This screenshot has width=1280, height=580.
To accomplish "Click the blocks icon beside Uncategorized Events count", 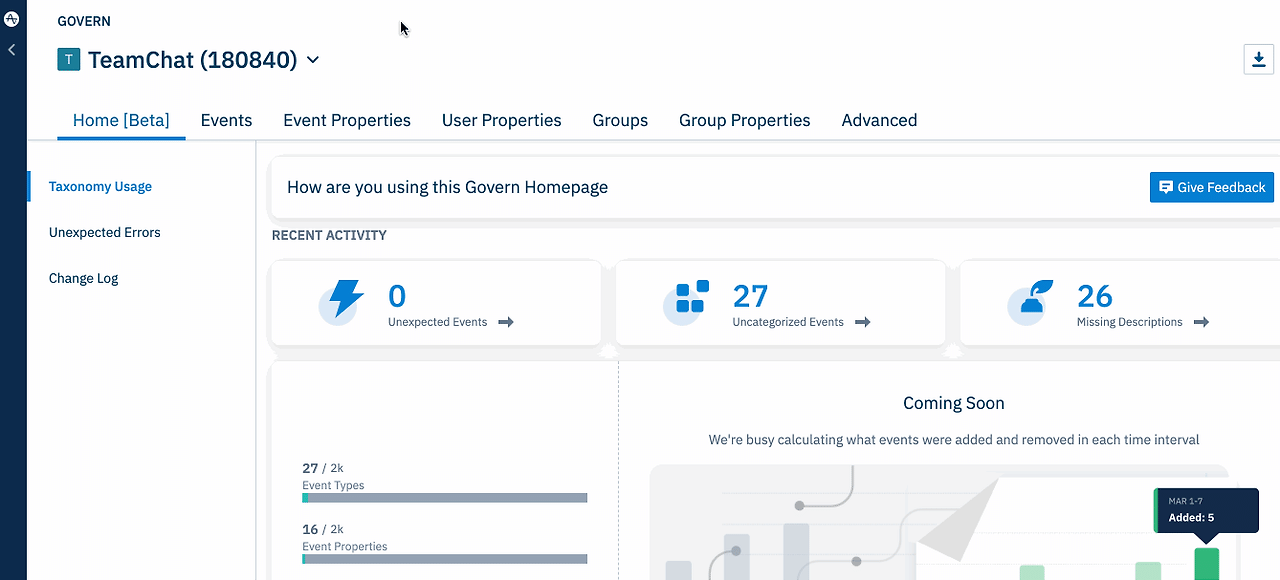I will tap(687, 296).
